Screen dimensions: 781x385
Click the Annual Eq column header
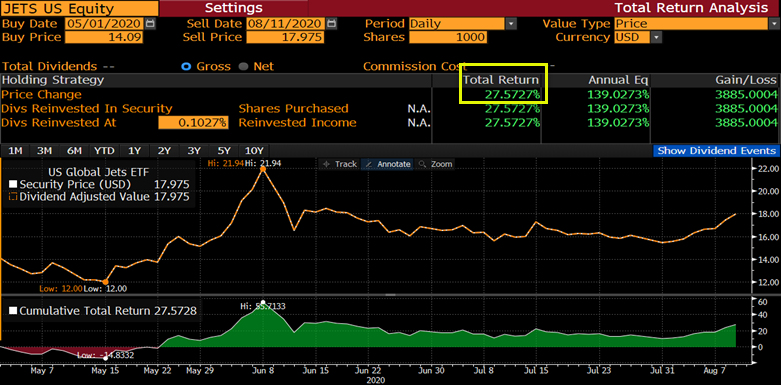point(618,80)
